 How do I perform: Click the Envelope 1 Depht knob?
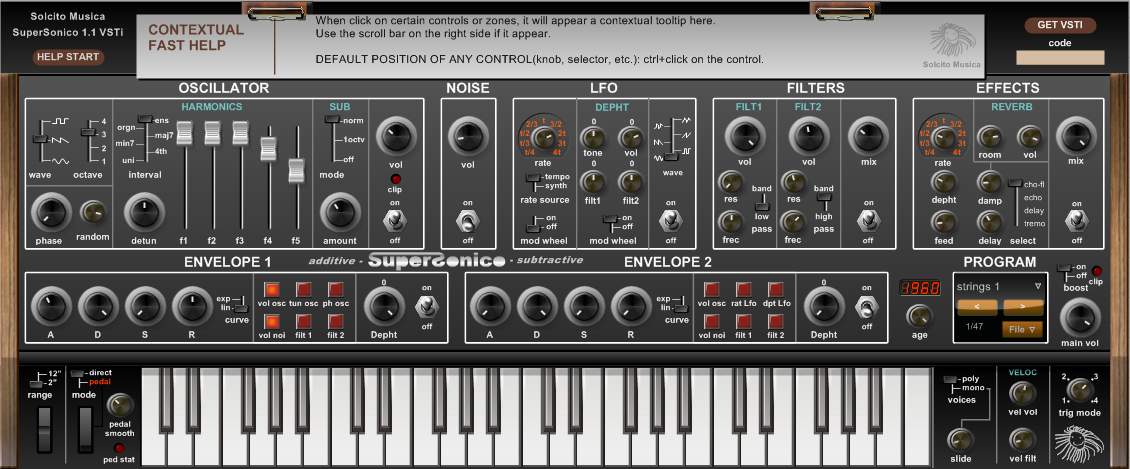383,307
